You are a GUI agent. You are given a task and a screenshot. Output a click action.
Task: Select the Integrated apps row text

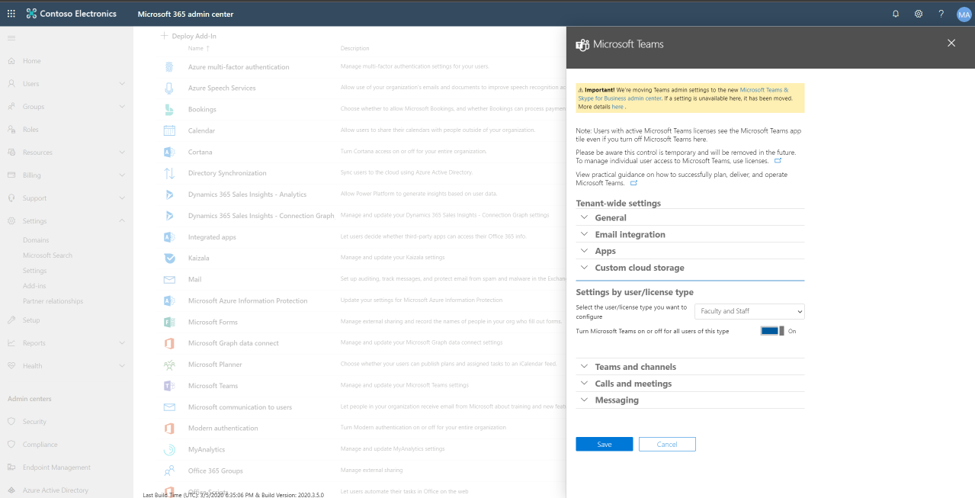point(212,237)
